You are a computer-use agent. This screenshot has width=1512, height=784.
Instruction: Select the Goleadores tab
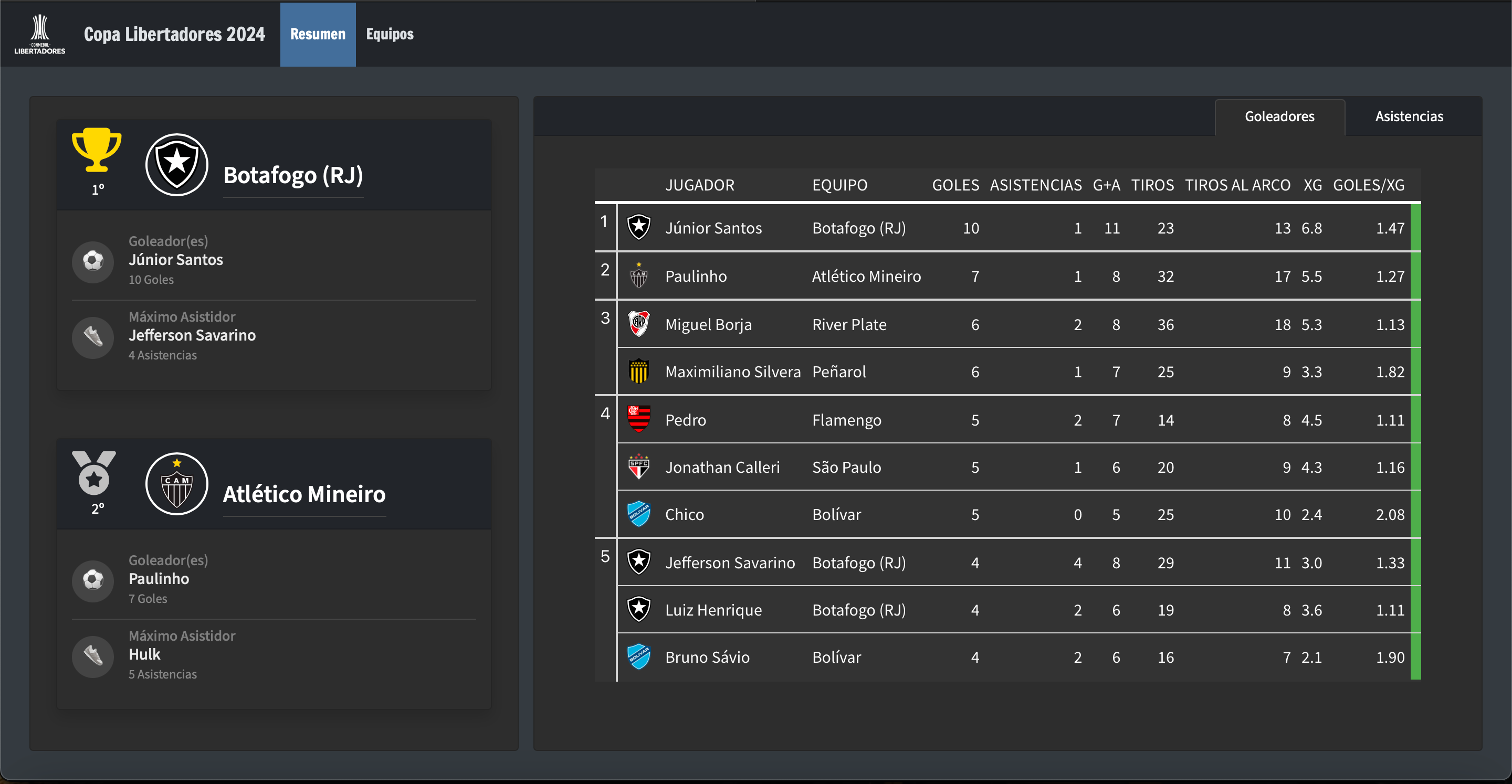[x=1279, y=117]
